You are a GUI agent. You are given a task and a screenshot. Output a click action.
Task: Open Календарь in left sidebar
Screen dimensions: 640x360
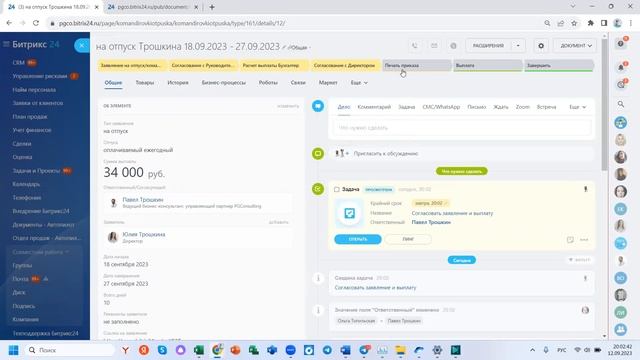(26, 184)
